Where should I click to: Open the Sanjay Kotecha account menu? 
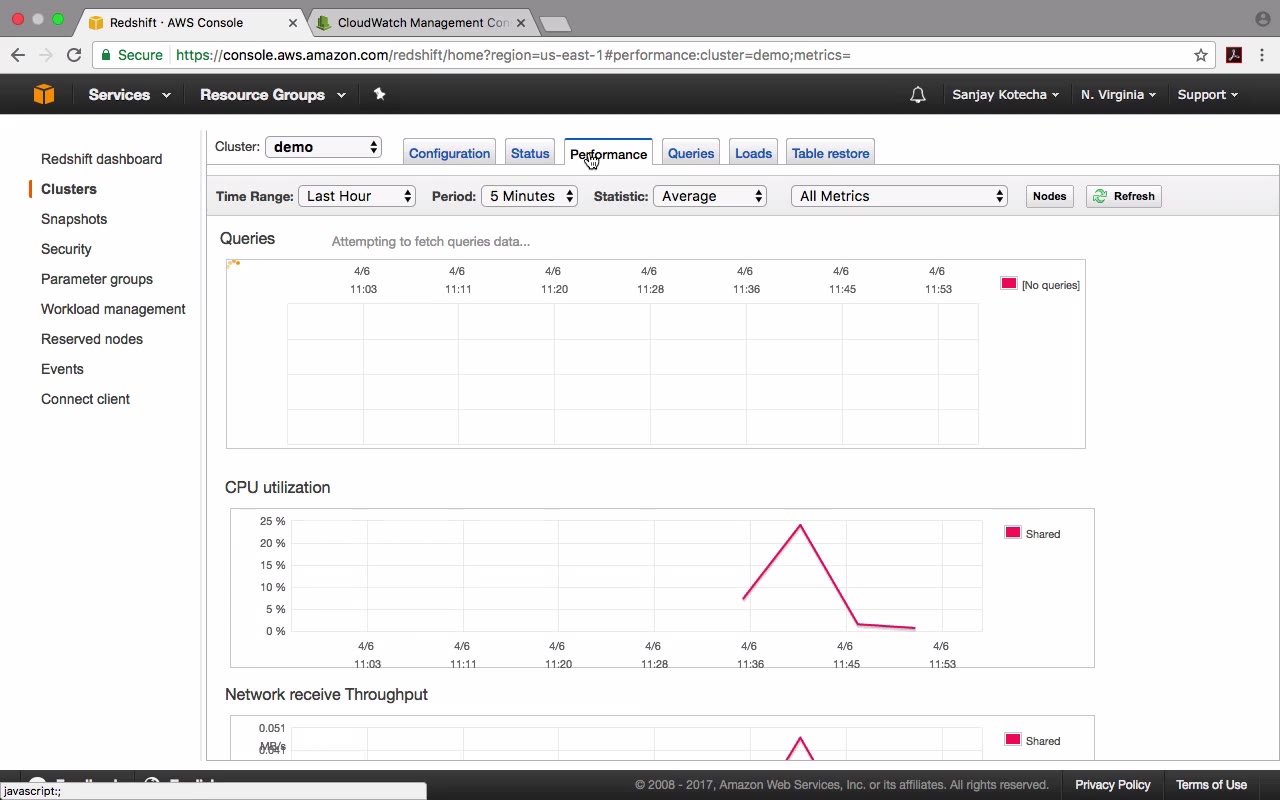tap(1005, 95)
